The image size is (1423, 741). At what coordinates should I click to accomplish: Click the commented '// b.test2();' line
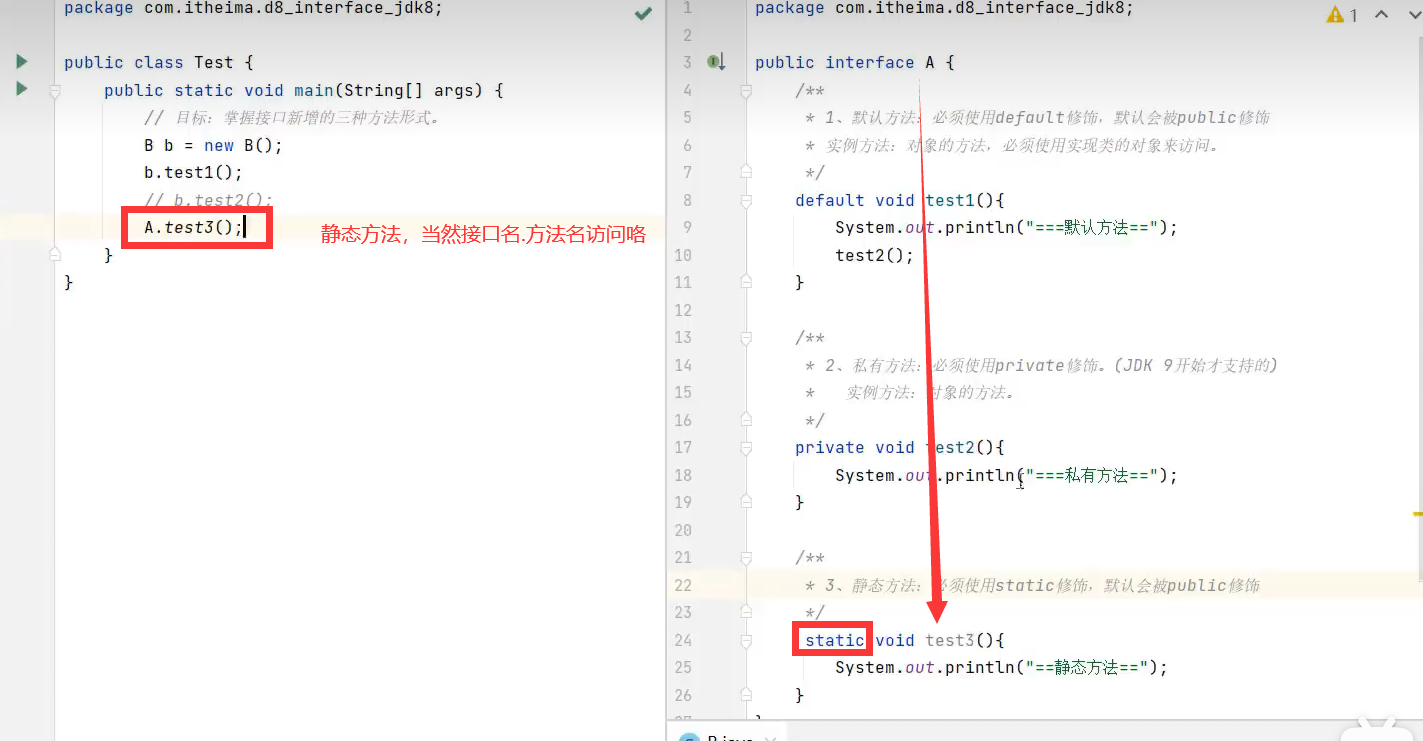pyautogui.click(x=208, y=200)
